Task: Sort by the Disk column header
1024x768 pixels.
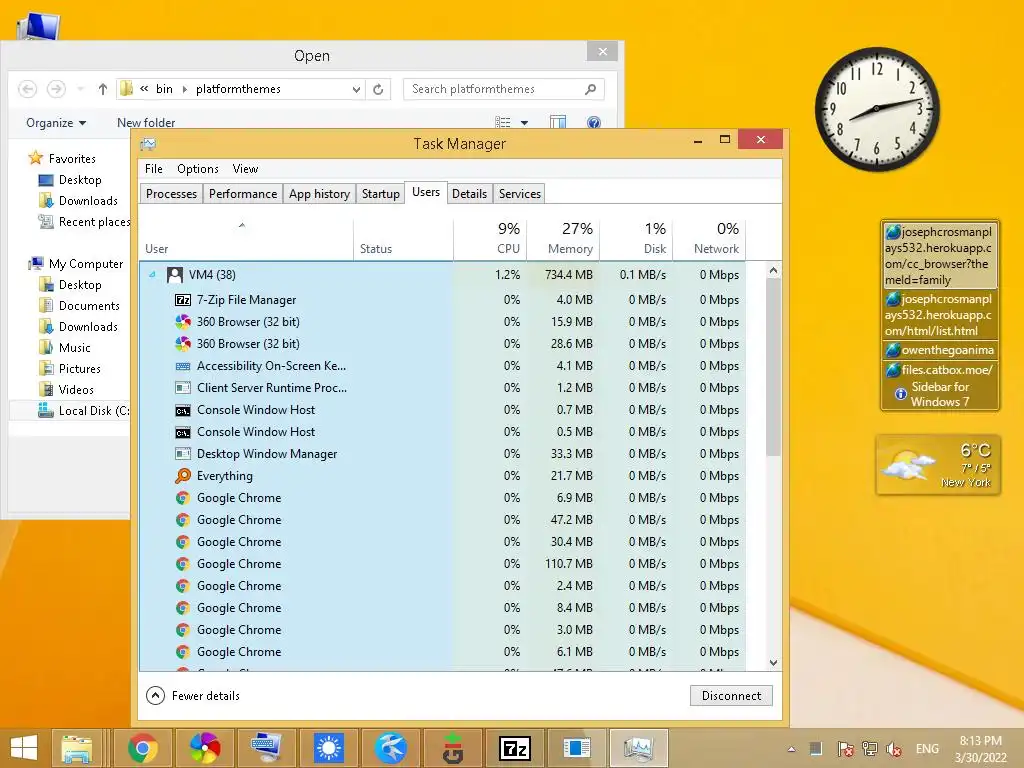Action: [x=636, y=238]
